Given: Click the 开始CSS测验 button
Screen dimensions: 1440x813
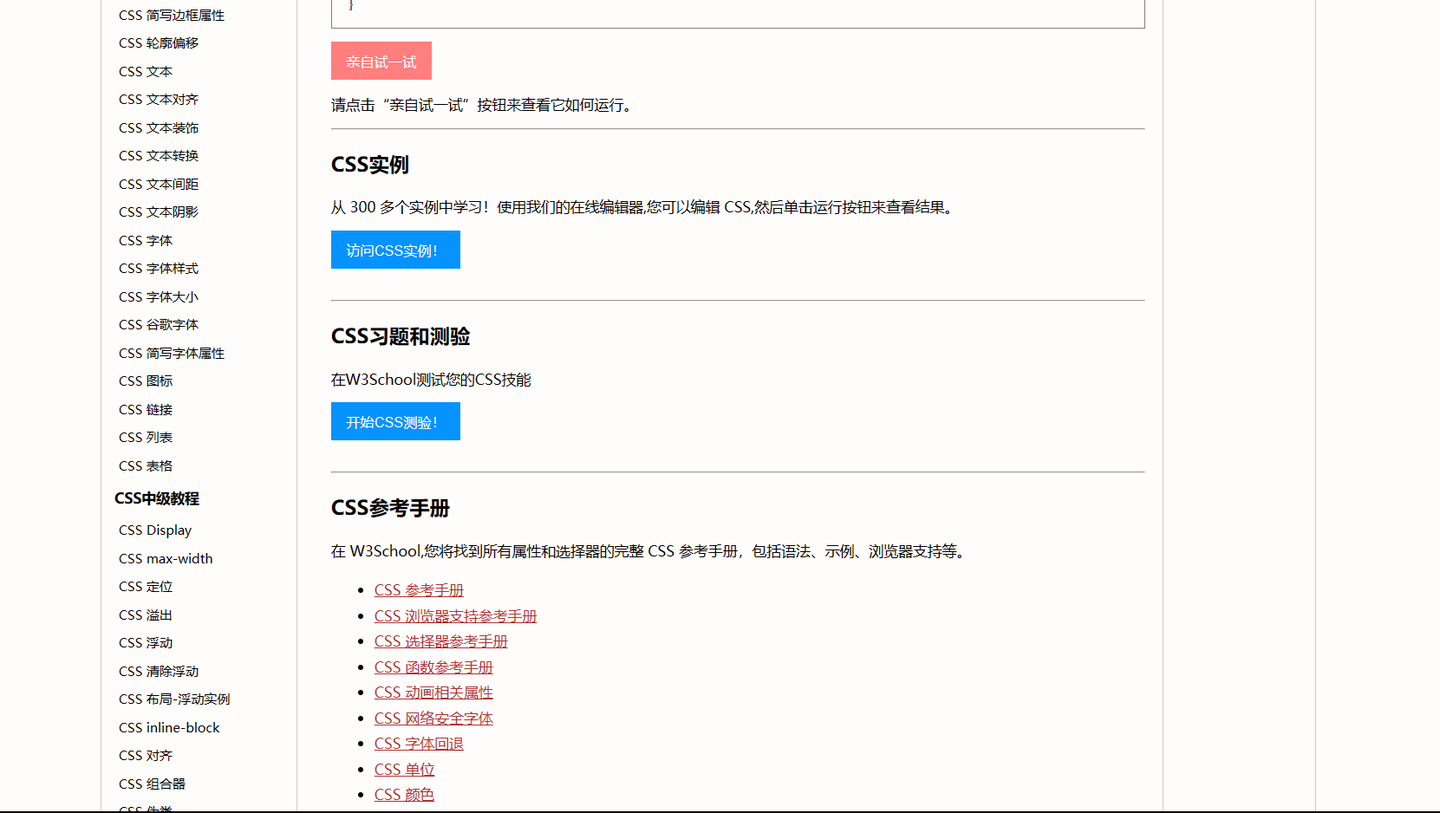Looking at the screenshot, I should [395, 421].
